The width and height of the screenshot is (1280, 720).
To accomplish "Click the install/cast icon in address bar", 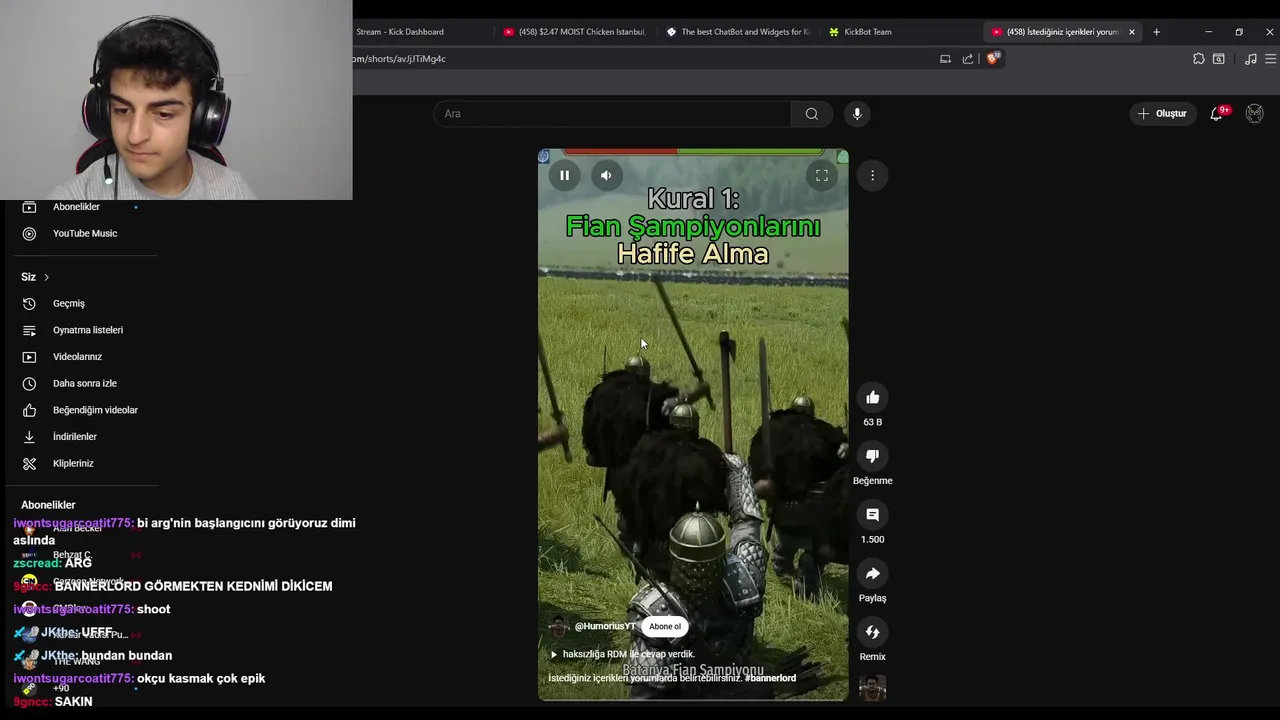I will point(945,59).
